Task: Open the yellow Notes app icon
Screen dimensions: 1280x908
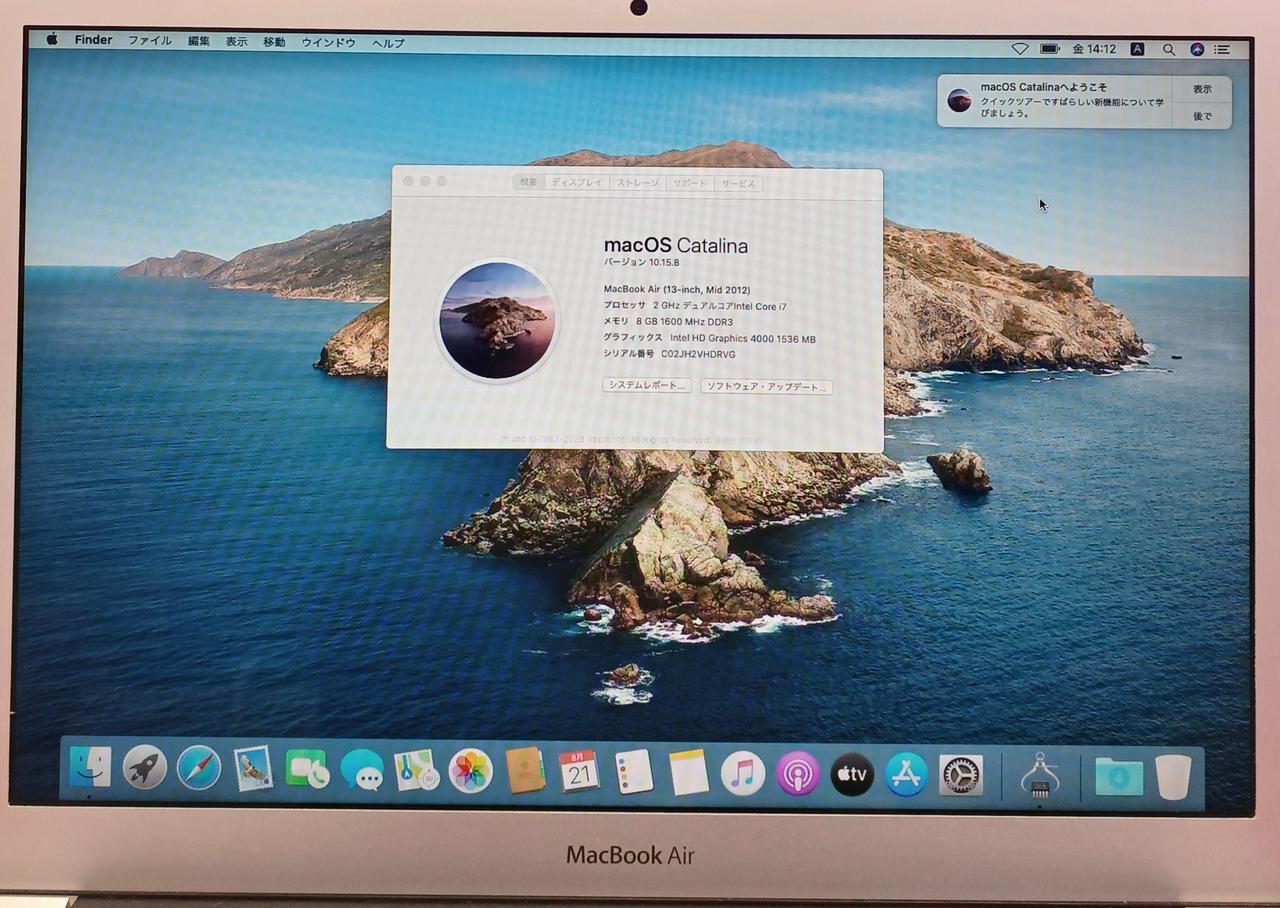Action: pyautogui.click(x=689, y=772)
